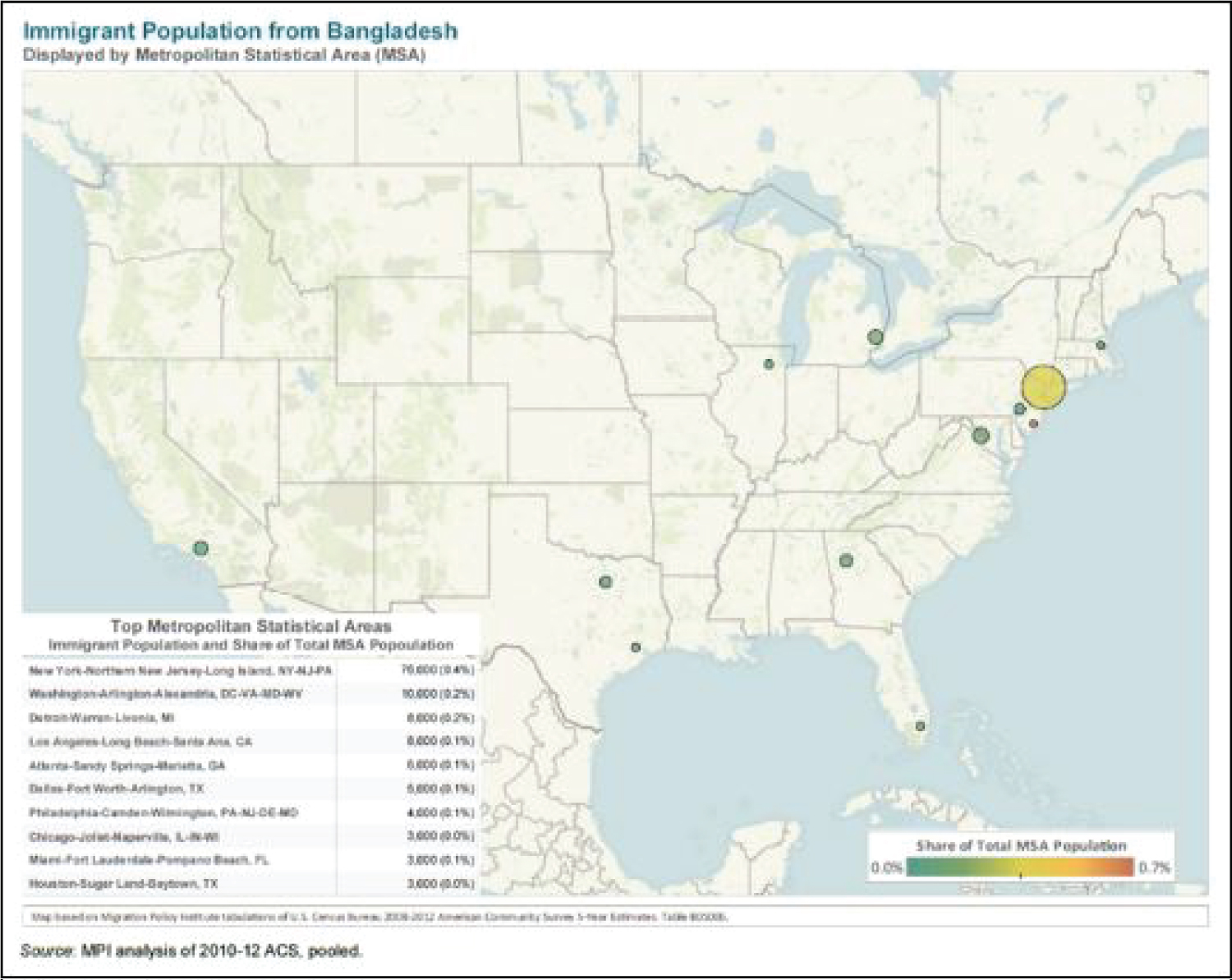Select the Philadelphia marker southwest of New York
This screenshot has height=980, width=1232.
pos(1019,409)
